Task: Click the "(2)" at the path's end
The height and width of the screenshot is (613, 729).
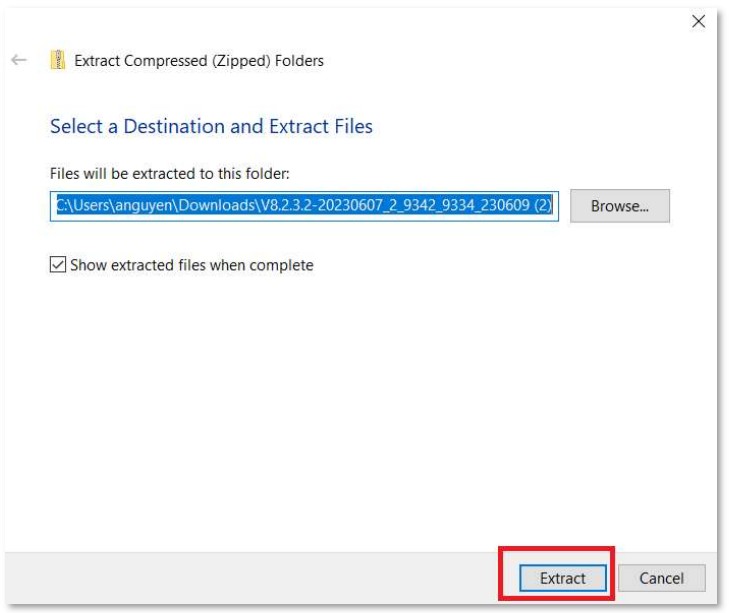Action: (x=540, y=206)
